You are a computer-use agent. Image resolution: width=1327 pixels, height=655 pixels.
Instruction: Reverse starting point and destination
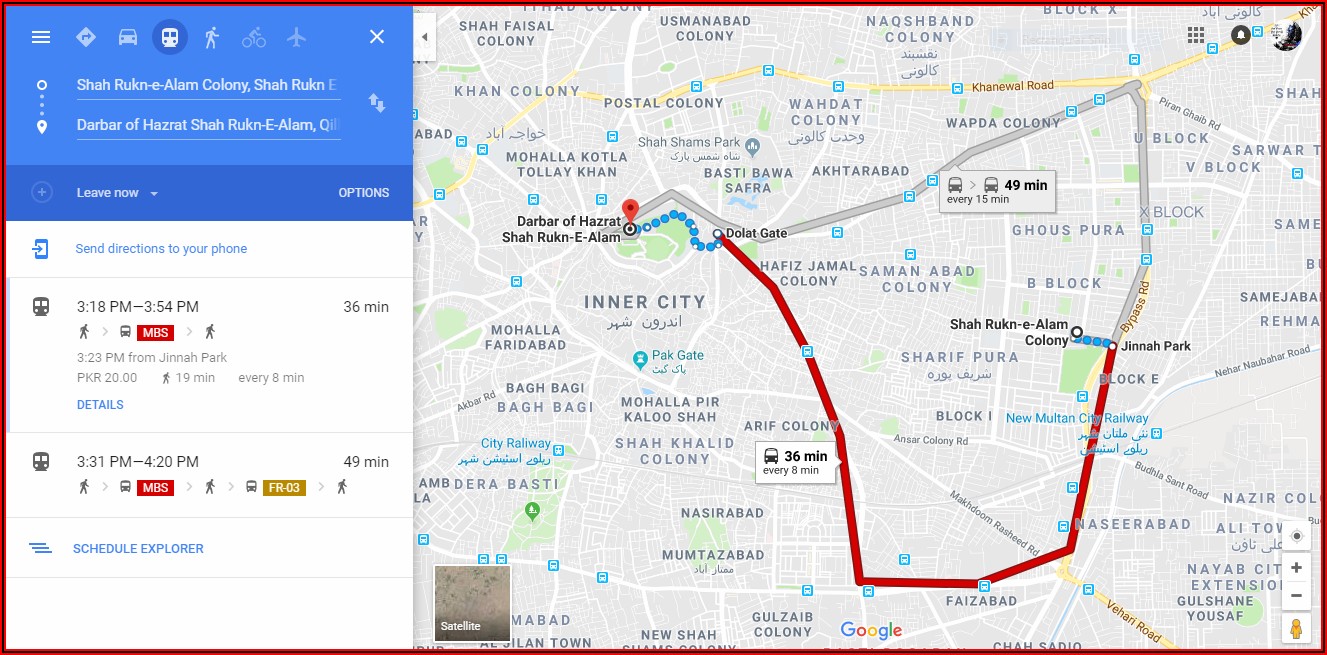[x=377, y=103]
